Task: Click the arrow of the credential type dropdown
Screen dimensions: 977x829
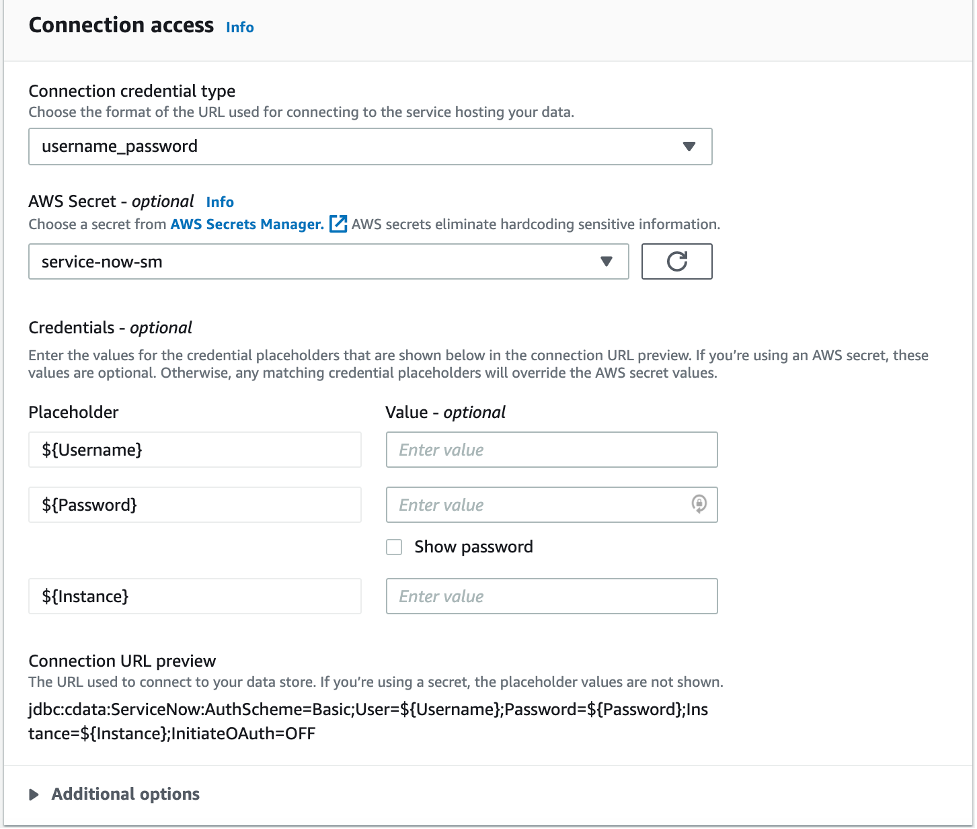Action: 688,146
